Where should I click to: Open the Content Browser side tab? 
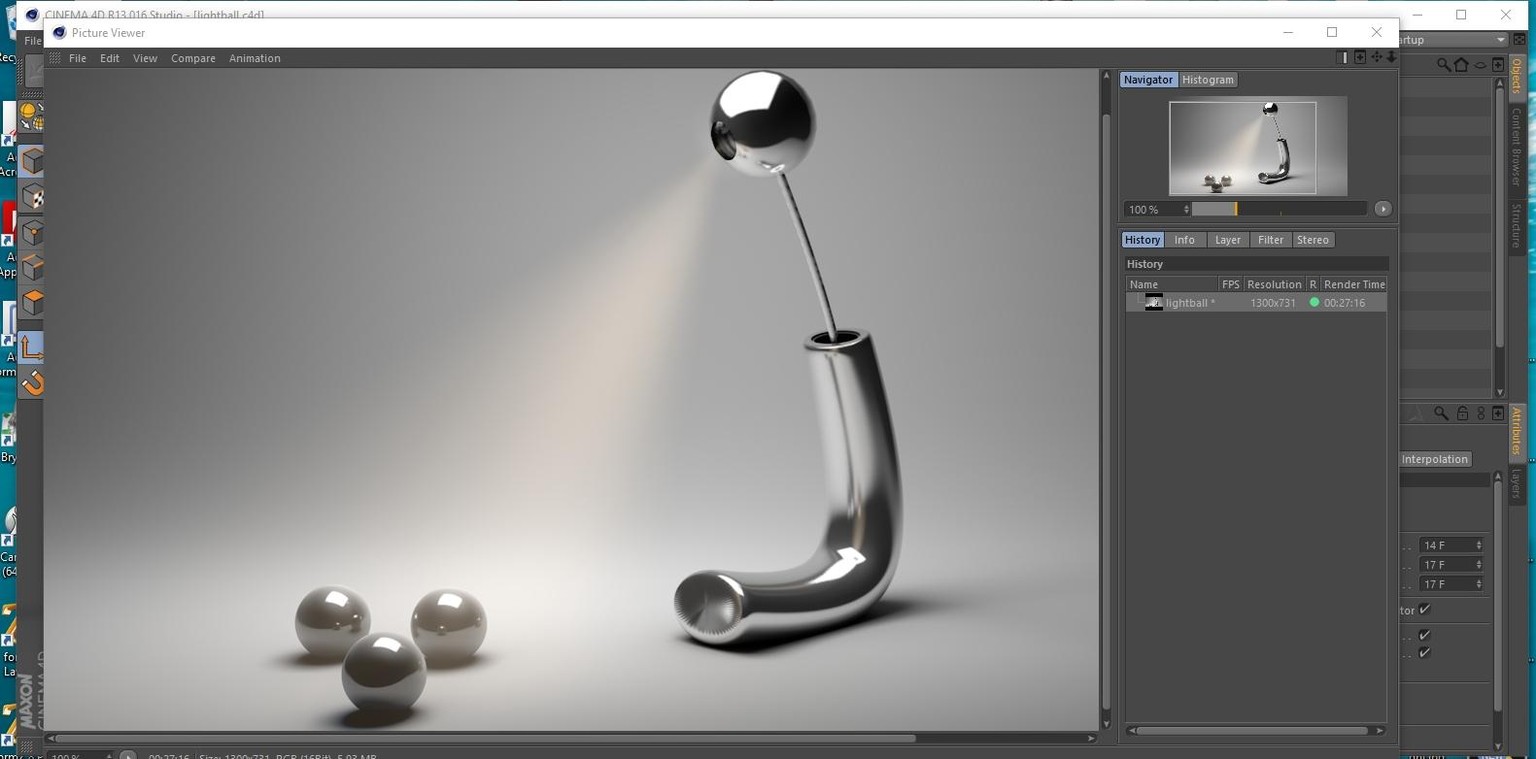tap(1516, 147)
